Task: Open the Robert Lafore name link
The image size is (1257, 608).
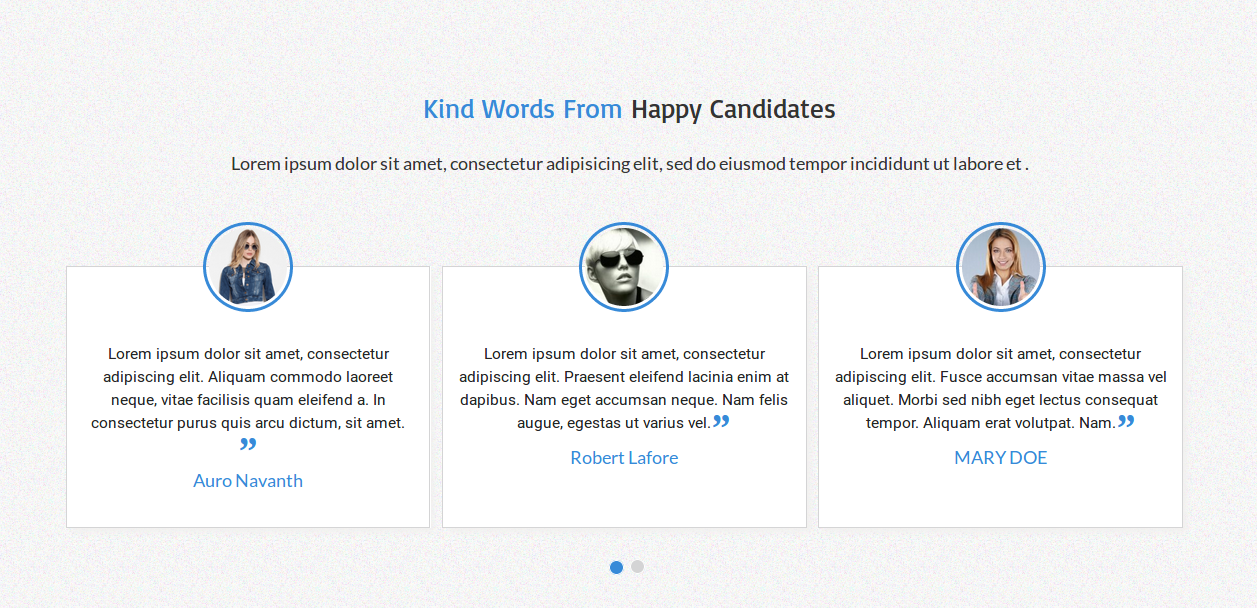Action: click(x=624, y=458)
